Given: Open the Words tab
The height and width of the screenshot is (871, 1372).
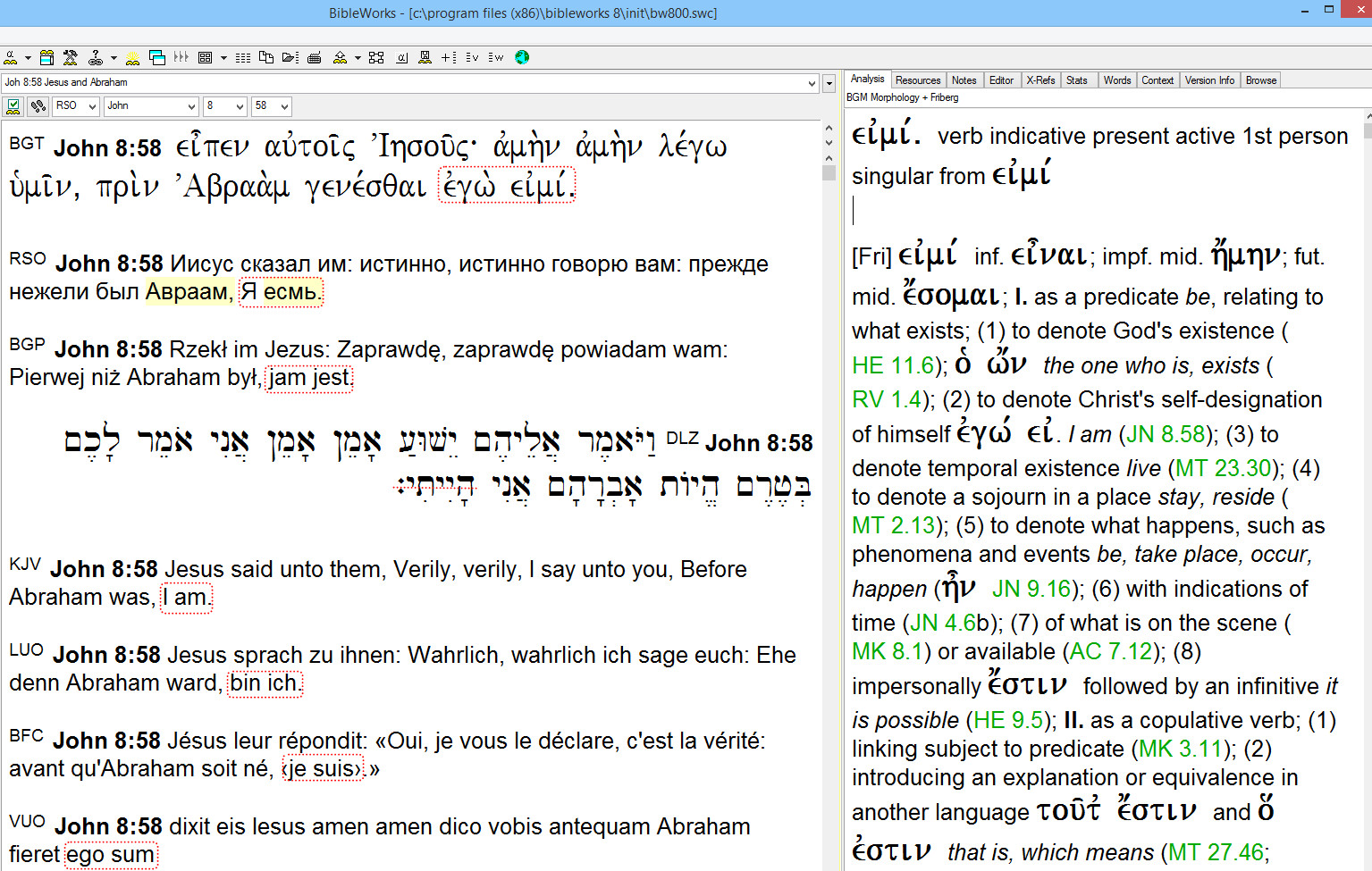Looking at the screenshot, I should coord(1117,80).
